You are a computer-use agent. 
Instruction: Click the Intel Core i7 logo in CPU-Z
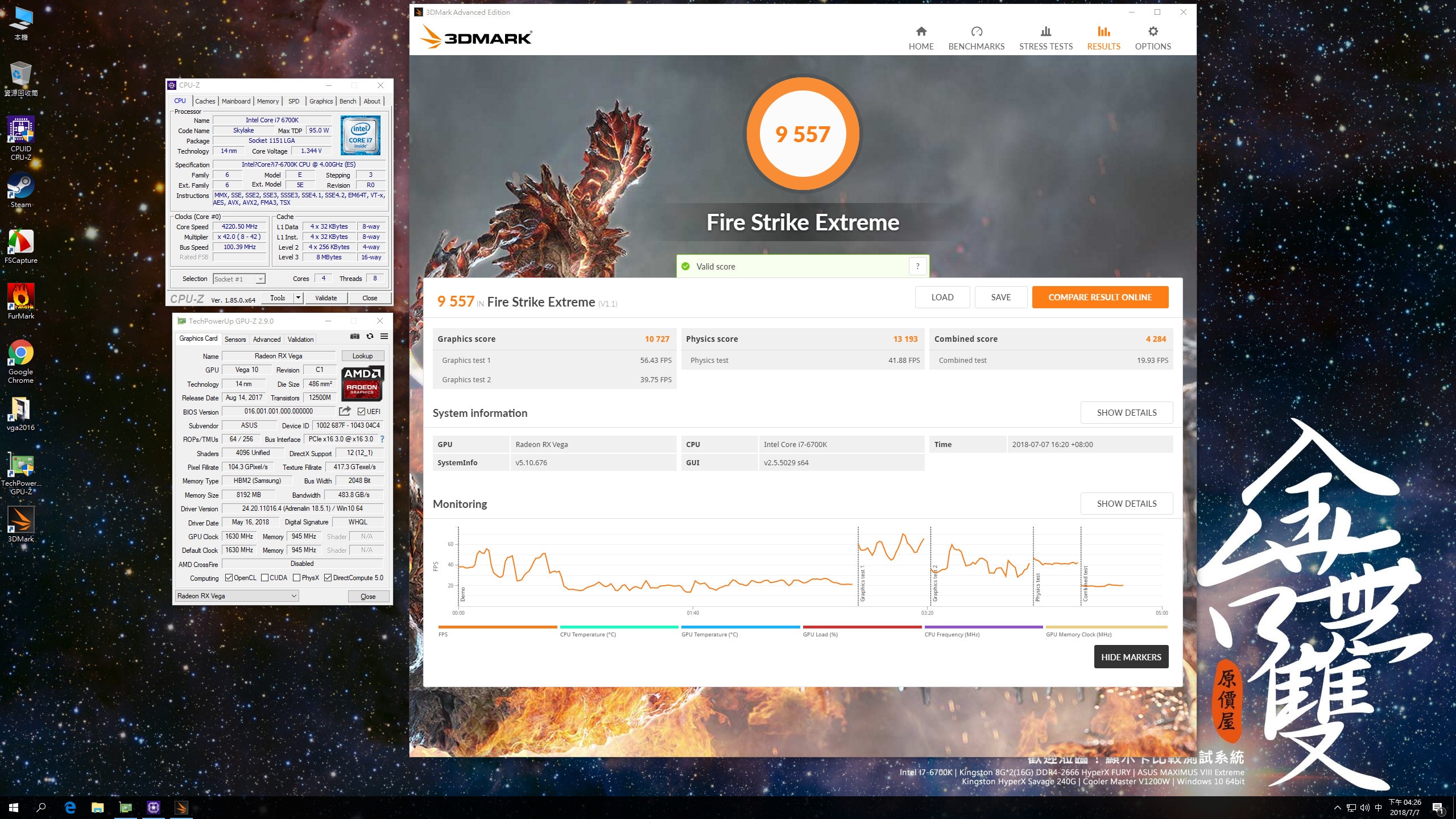tap(361, 135)
